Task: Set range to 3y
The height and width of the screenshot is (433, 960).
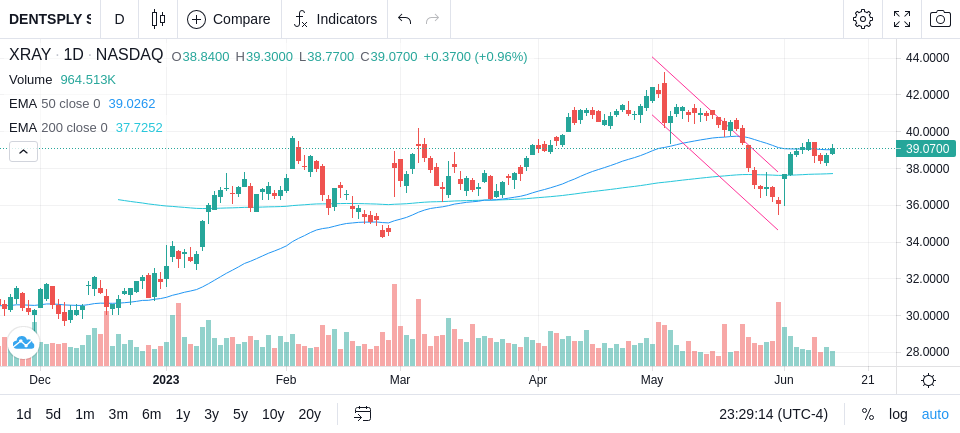Action: [x=211, y=415]
